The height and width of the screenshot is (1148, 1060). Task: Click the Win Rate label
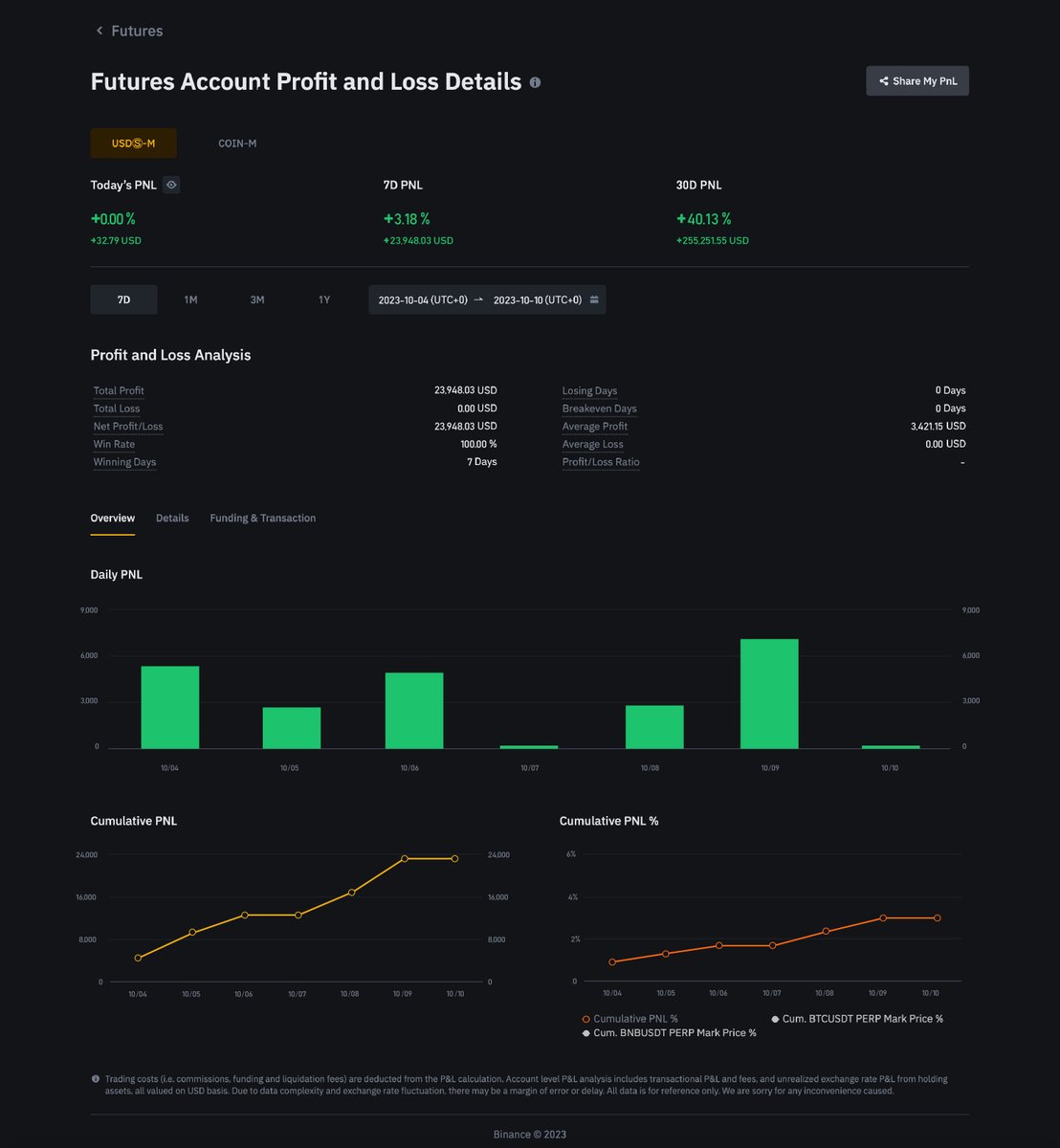click(x=114, y=444)
